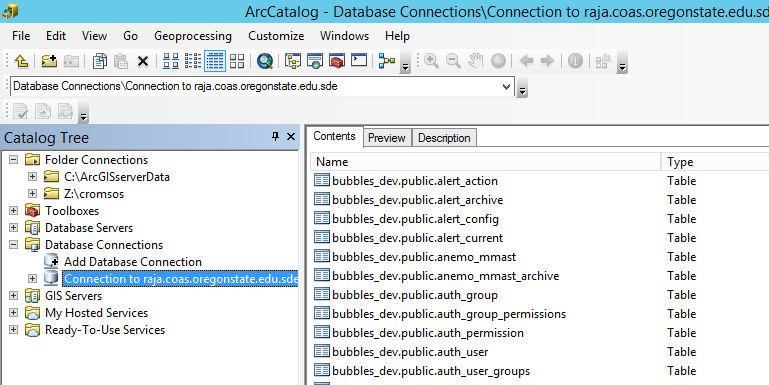Toggle the Catalog Tree window icon
The width and height of the screenshot is (769, 385).
coord(293,61)
